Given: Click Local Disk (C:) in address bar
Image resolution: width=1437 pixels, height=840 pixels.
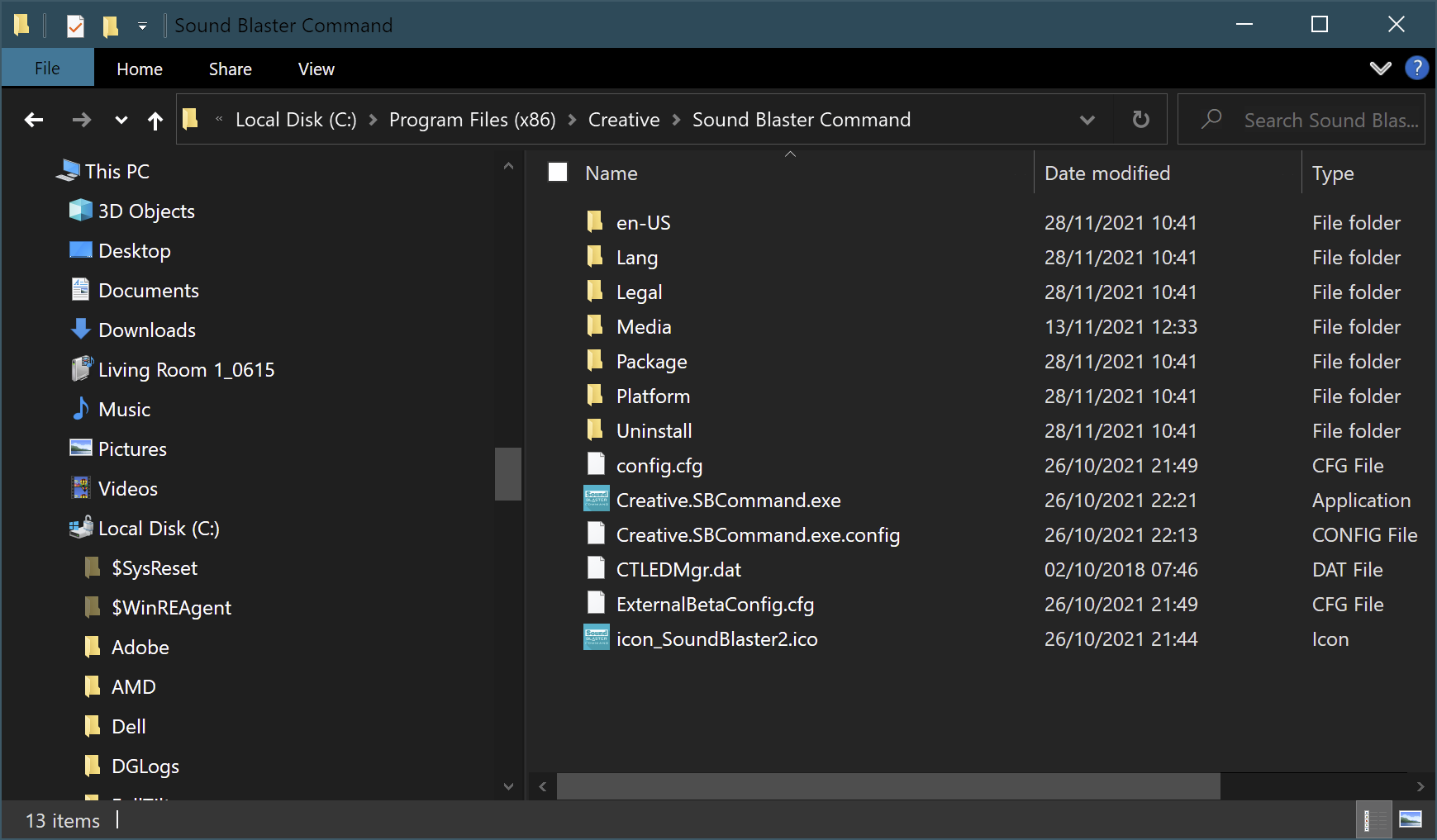Looking at the screenshot, I should [x=296, y=120].
